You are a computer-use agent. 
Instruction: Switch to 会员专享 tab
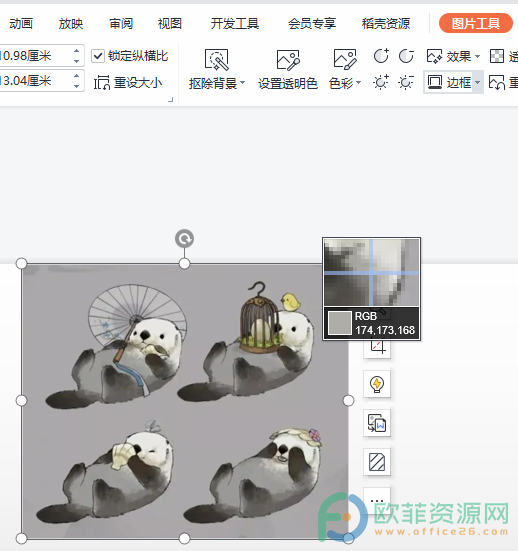tap(312, 24)
